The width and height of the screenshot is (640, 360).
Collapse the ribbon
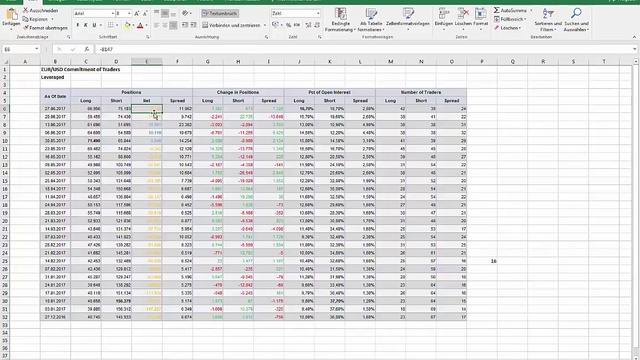coord(634,37)
